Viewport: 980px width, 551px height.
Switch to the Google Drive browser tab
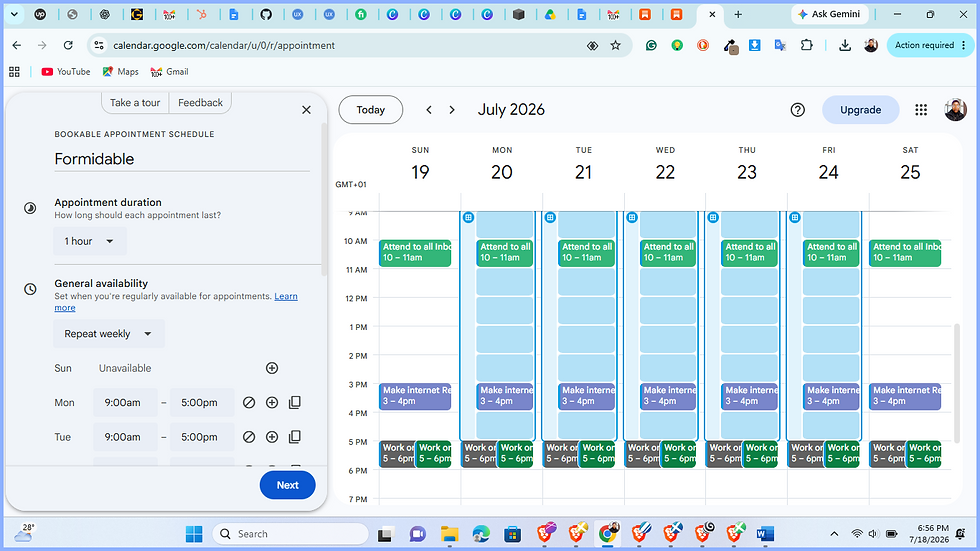(x=550, y=14)
